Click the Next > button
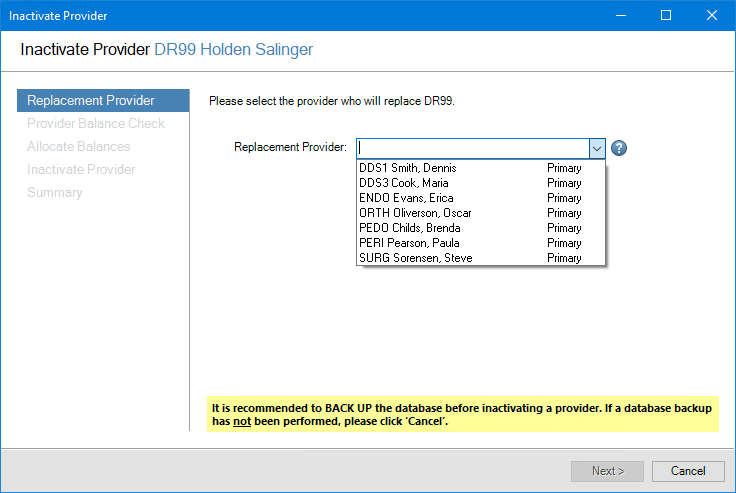 click(607, 471)
